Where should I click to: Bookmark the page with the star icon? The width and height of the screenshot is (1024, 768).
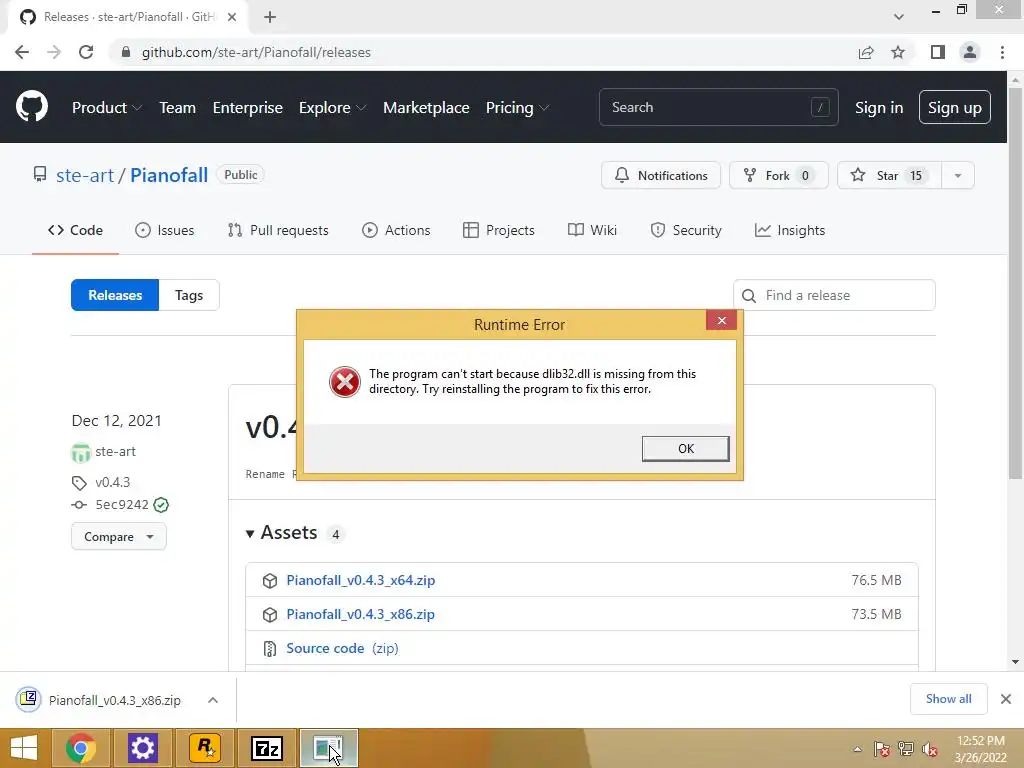(x=898, y=52)
